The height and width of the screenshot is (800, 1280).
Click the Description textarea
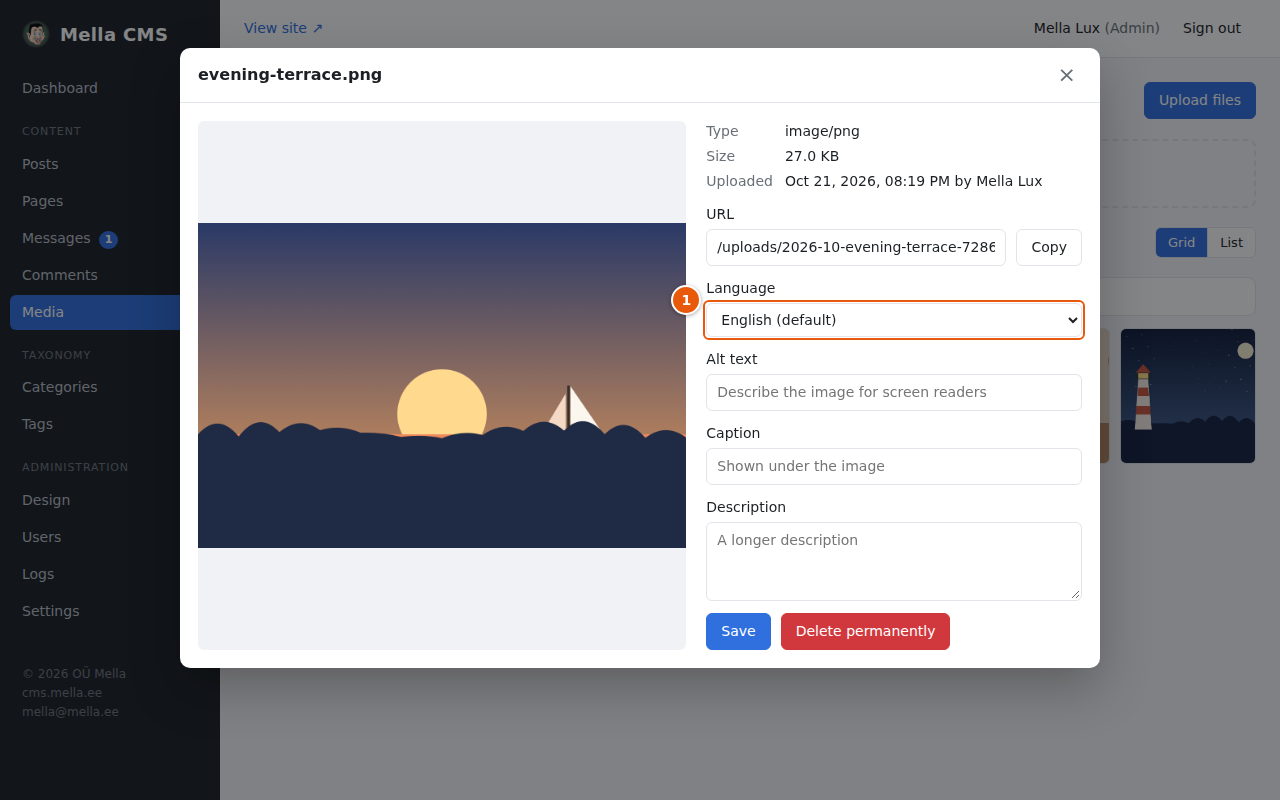pyautogui.click(x=894, y=561)
